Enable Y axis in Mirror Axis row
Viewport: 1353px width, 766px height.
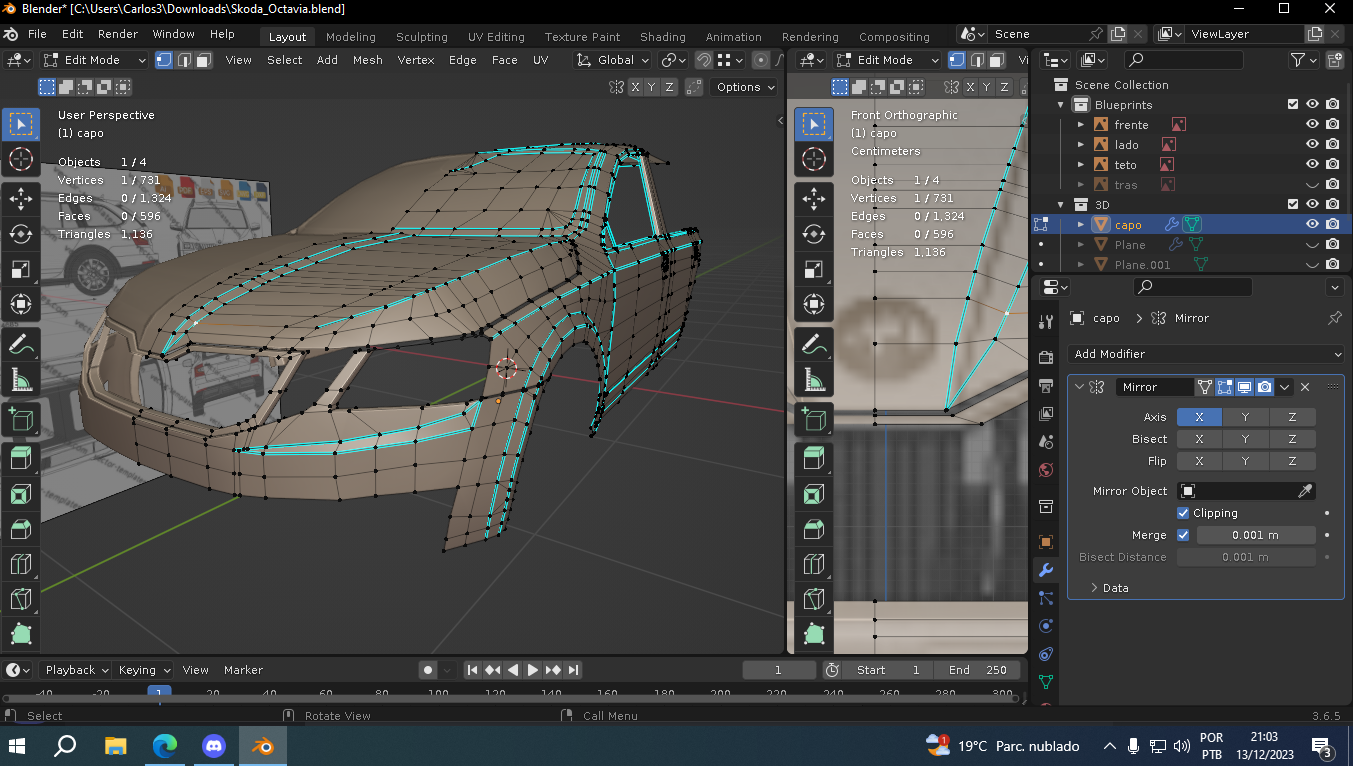[x=1245, y=417]
